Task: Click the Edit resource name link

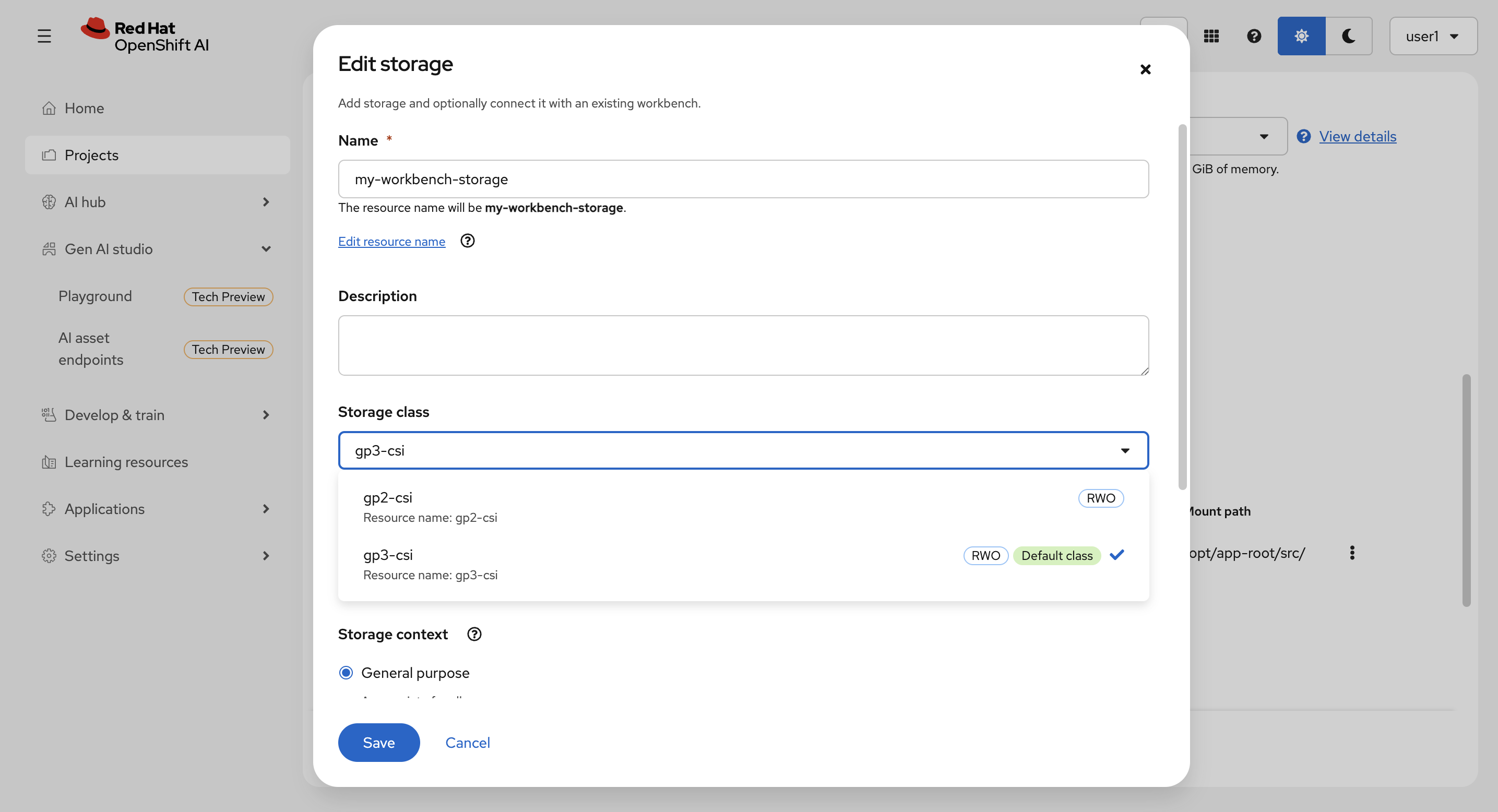Action: pos(391,241)
